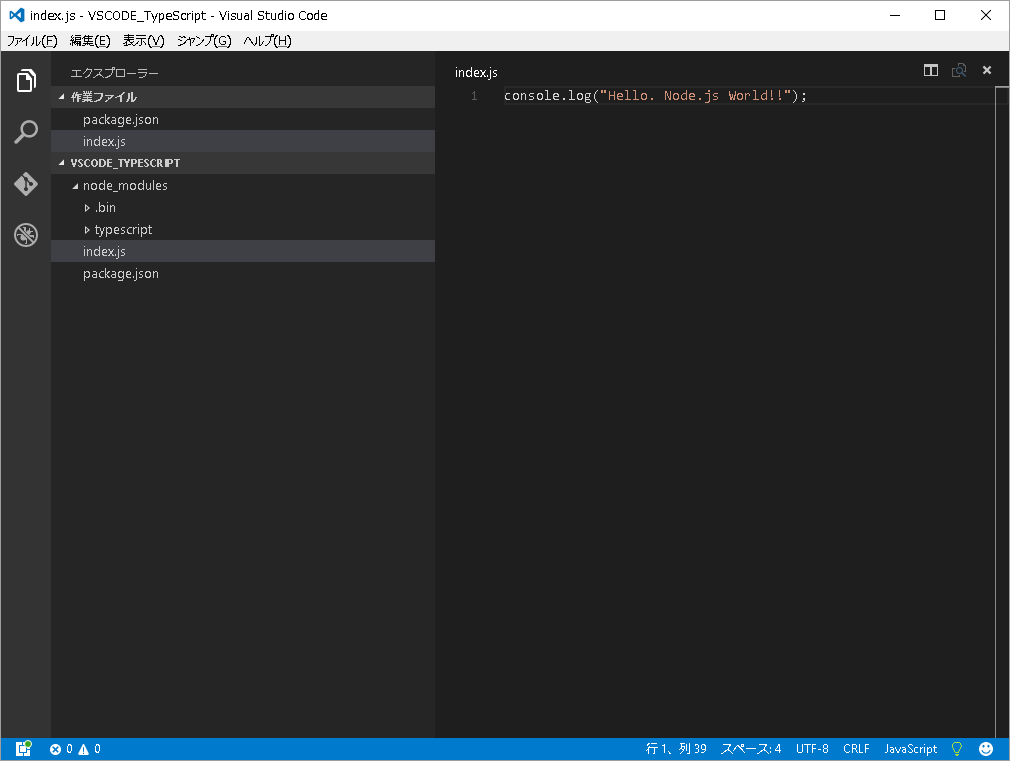Minimize the Visual Studio Code window

[x=895, y=15]
